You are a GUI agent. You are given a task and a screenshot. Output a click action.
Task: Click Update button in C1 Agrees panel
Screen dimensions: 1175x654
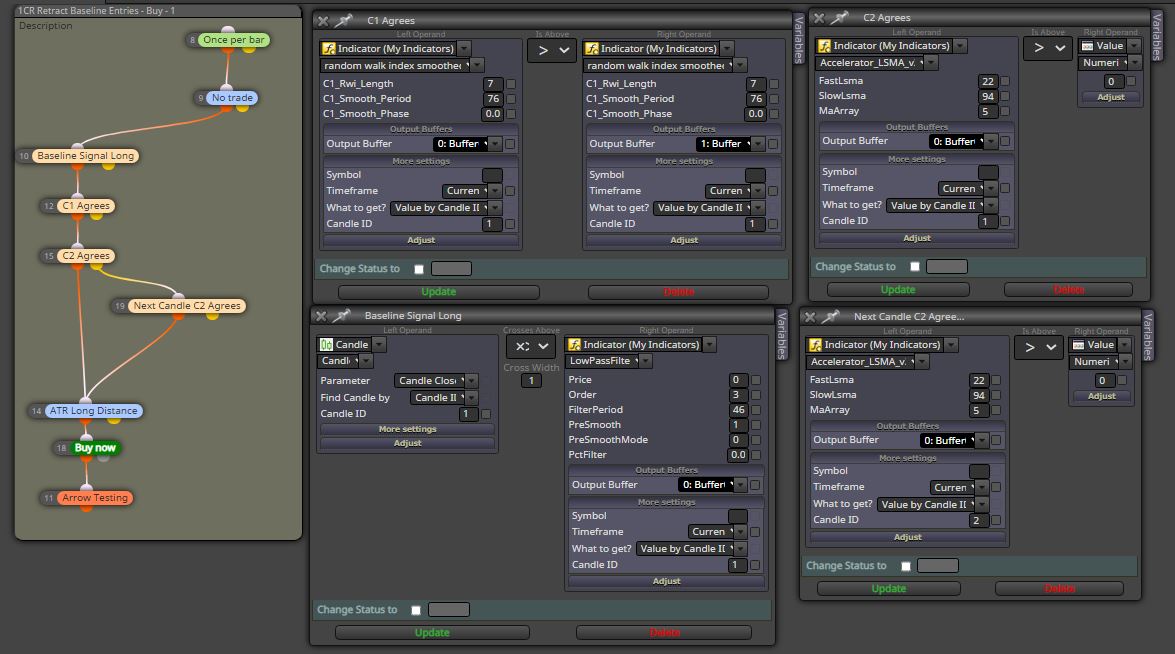coord(438,292)
